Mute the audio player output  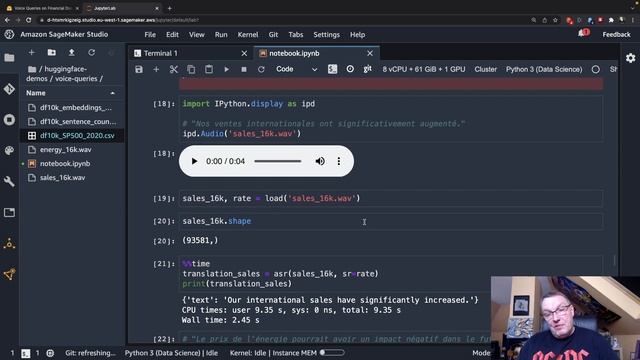(320, 161)
